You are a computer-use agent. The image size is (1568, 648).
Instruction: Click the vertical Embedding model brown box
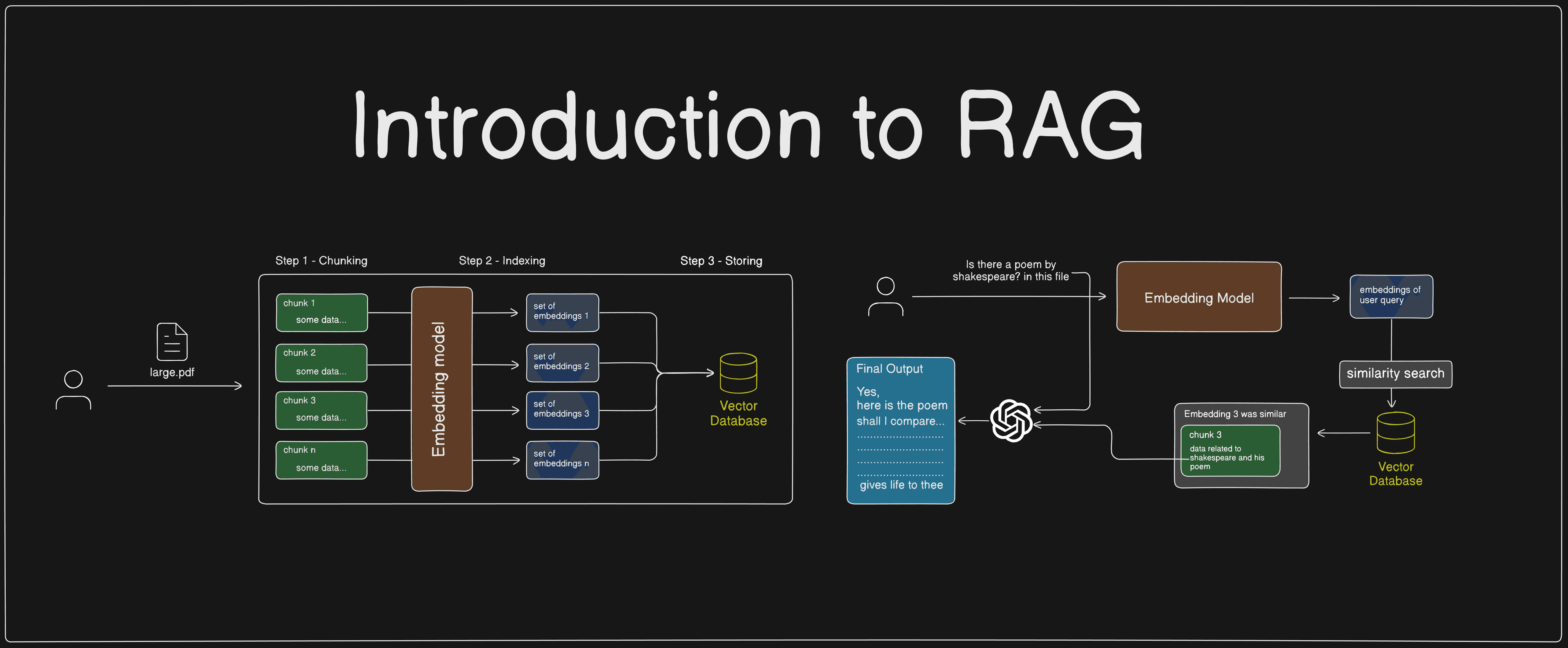click(x=441, y=389)
